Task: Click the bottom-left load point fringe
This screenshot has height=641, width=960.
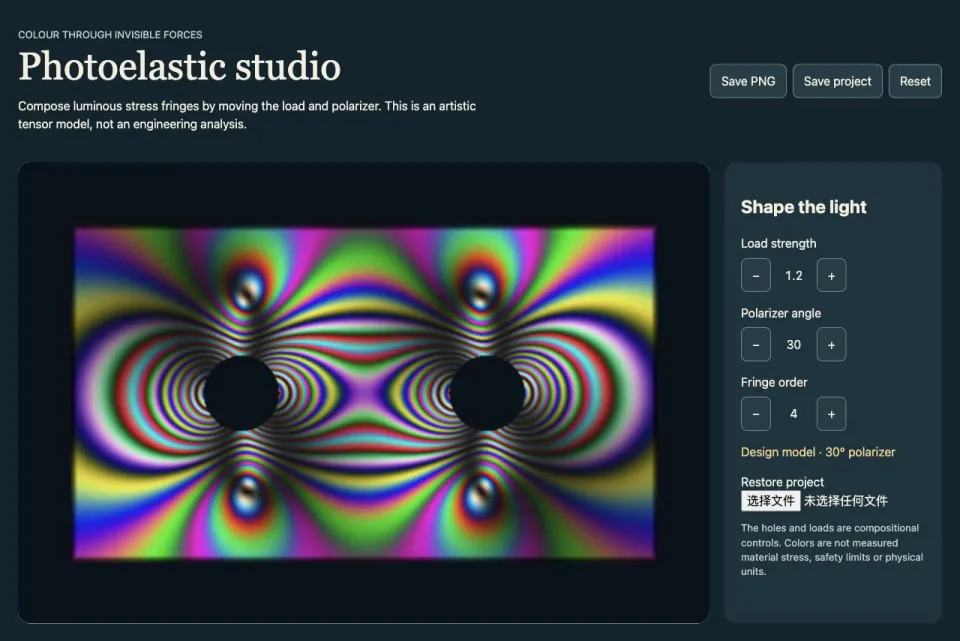Action: (248, 493)
